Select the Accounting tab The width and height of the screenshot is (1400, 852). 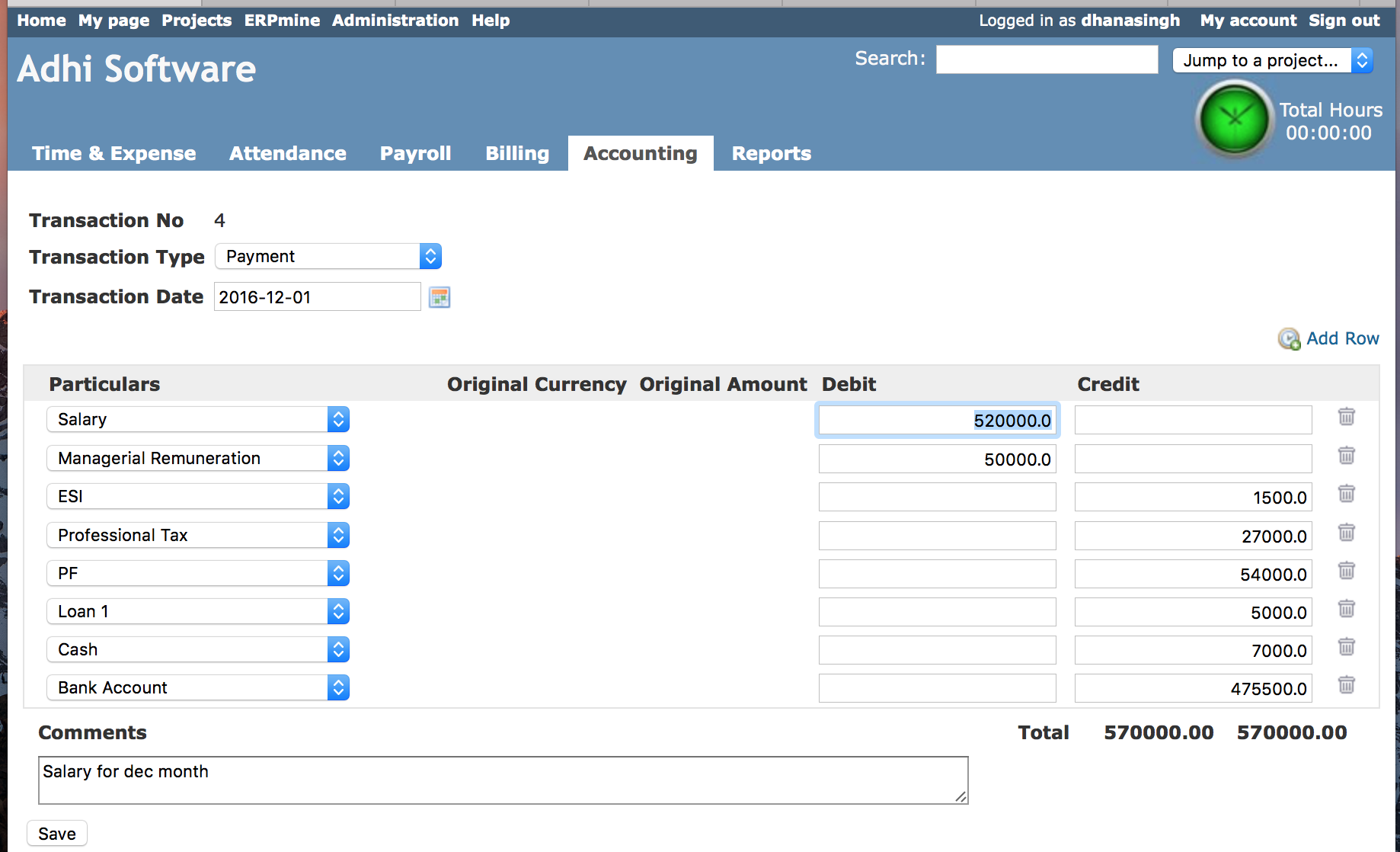click(x=641, y=153)
